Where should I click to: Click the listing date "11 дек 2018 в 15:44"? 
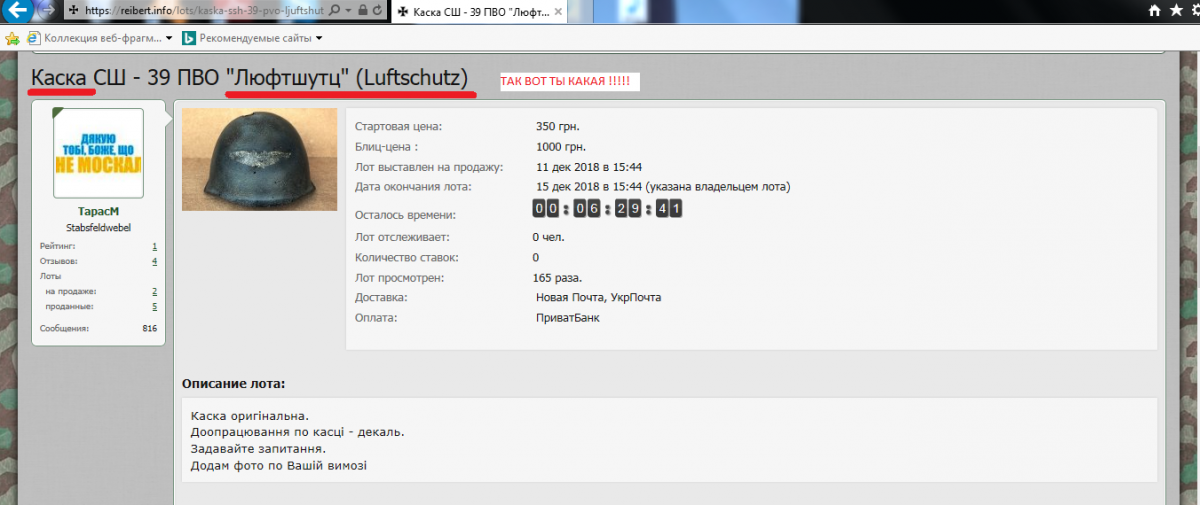click(x=589, y=166)
